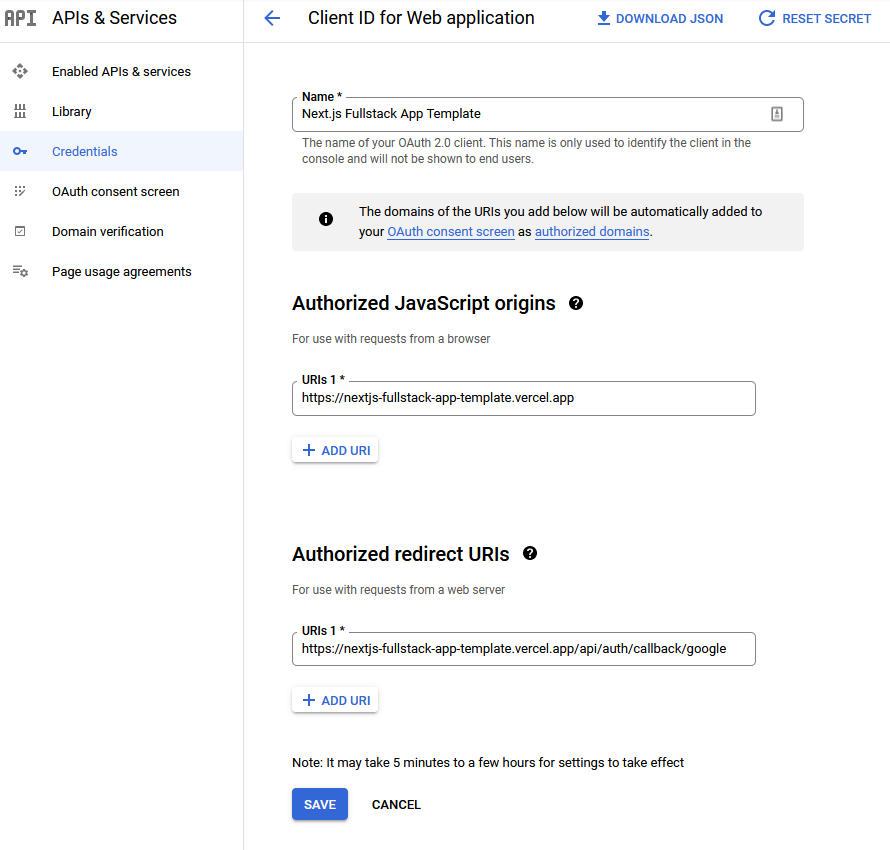
Task: Click the OAuth 2.0 client name description
Action: pos(526,151)
